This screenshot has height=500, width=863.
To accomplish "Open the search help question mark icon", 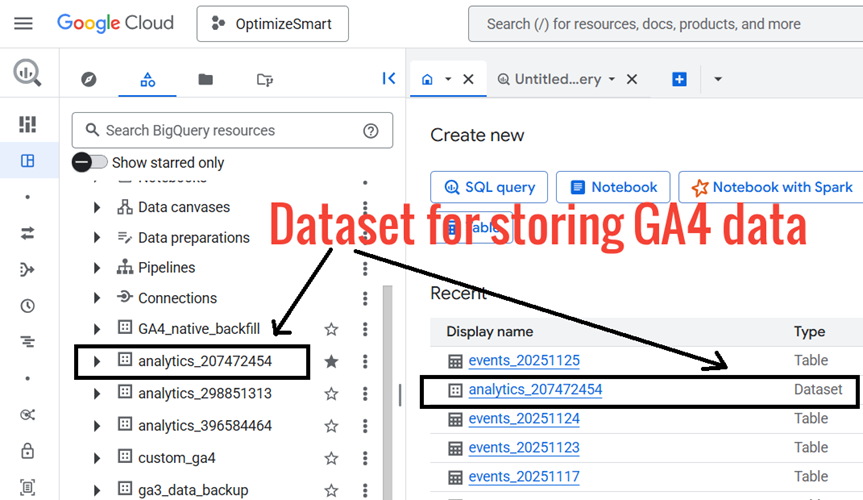I will pyautogui.click(x=370, y=131).
